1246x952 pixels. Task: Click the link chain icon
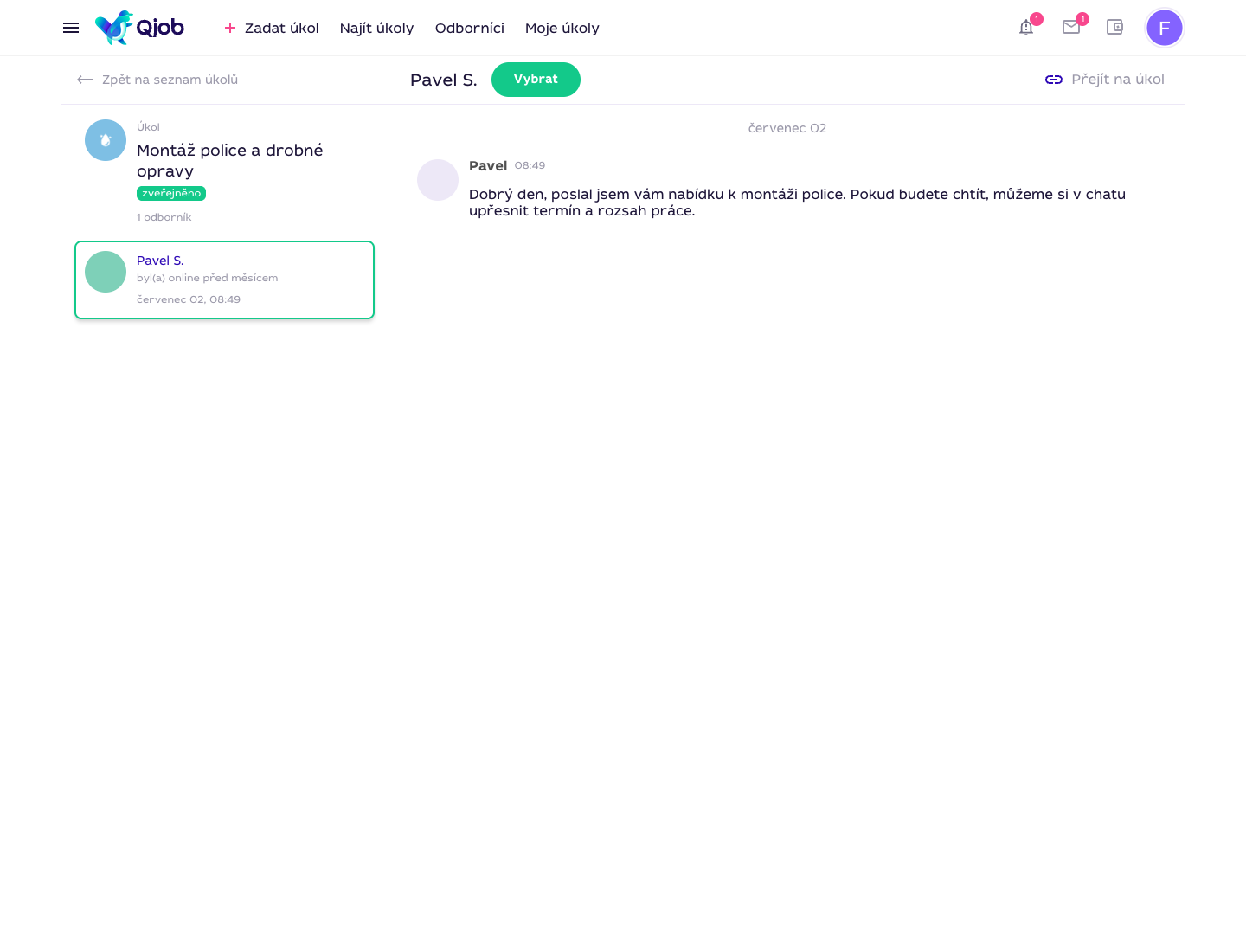(1054, 80)
